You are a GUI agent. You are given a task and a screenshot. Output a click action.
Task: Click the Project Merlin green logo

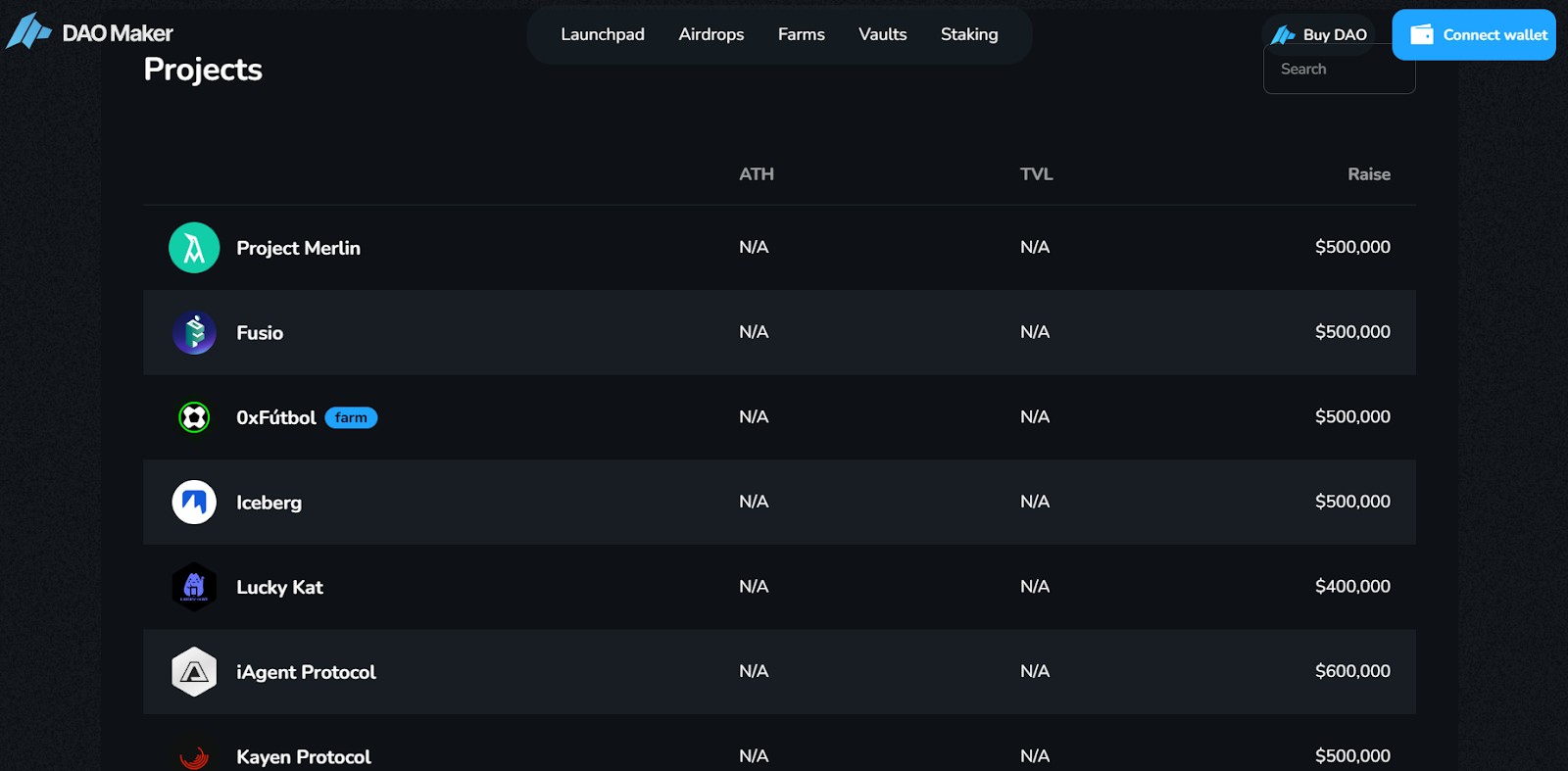click(194, 248)
